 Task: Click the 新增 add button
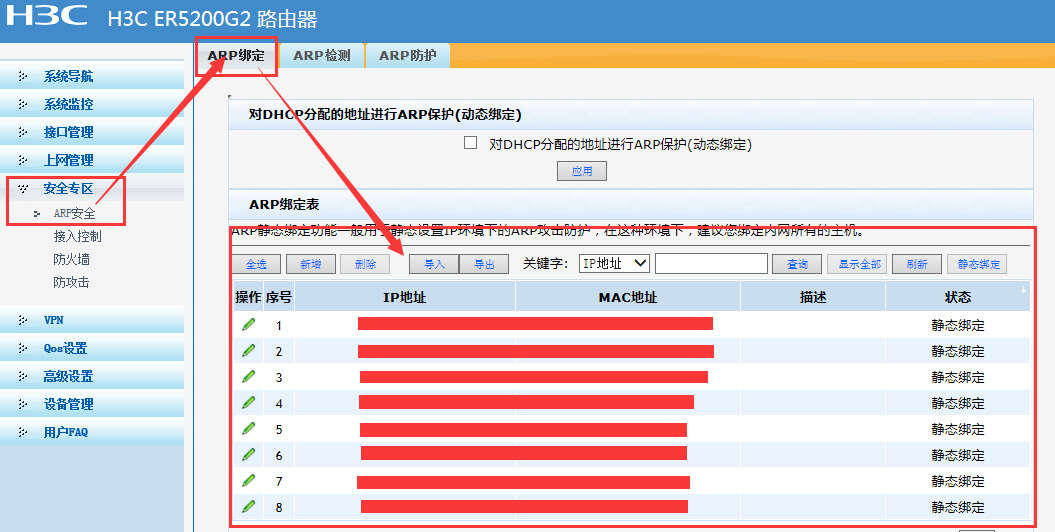coord(311,264)
